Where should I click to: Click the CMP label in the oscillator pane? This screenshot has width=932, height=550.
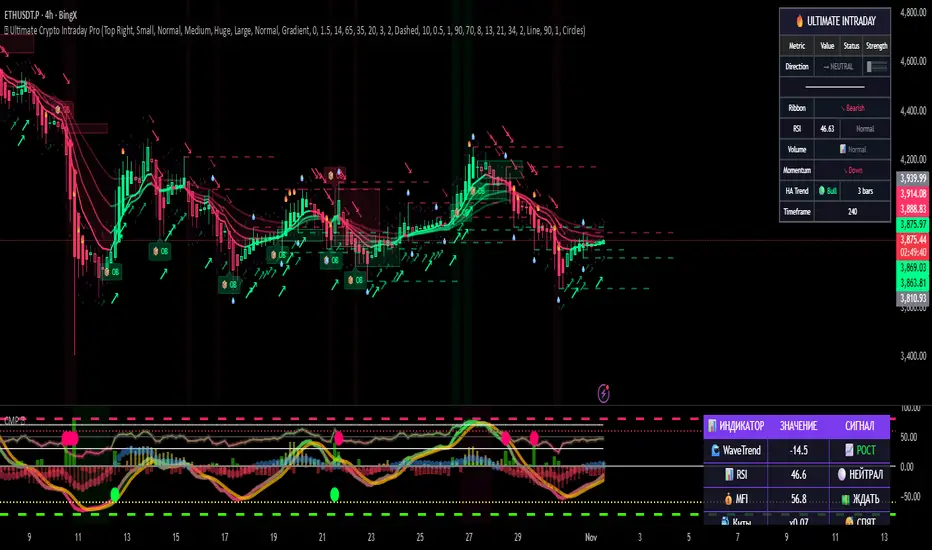[x=12, y=421]
